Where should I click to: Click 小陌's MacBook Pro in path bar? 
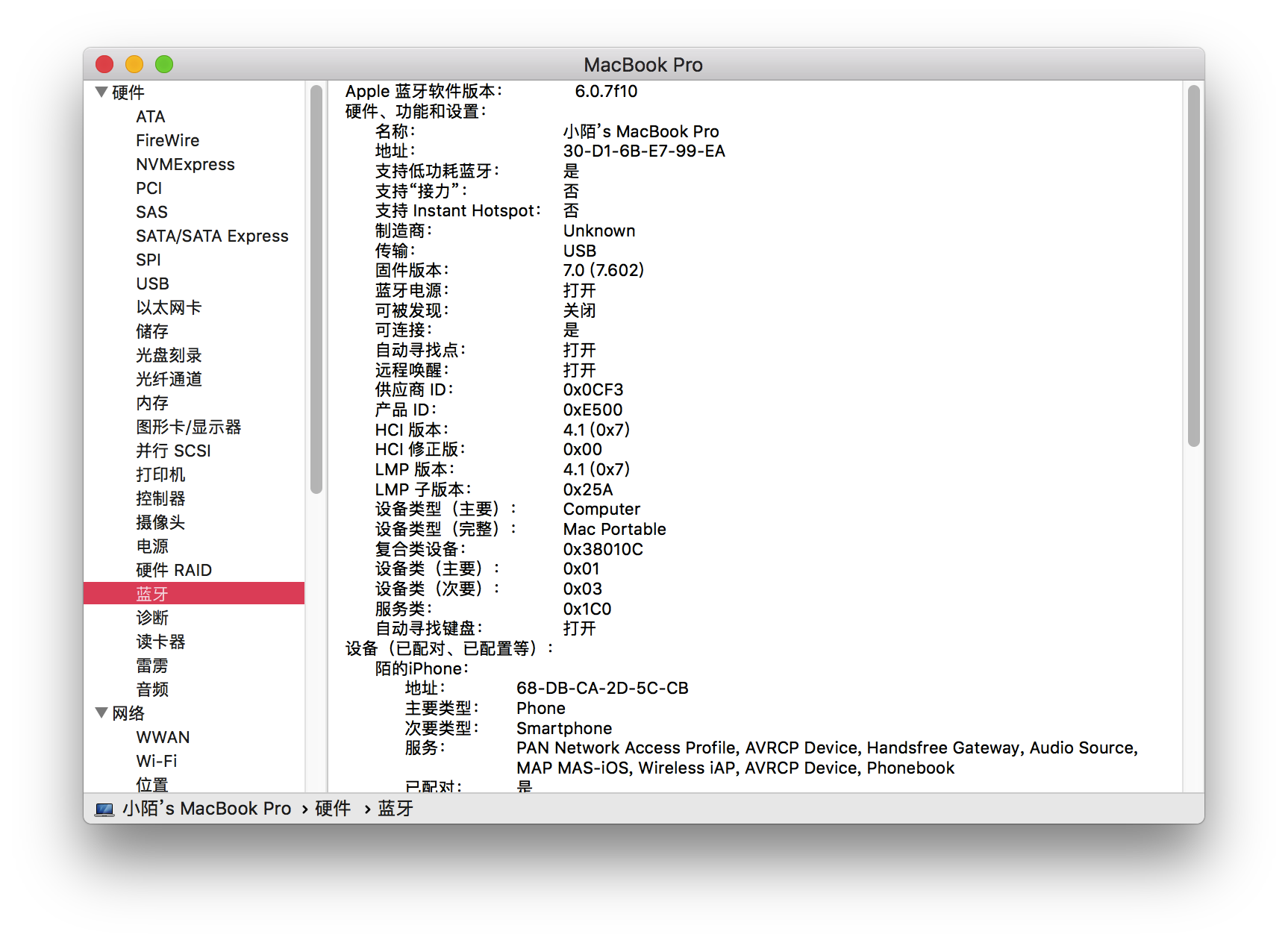click(x=207, y=809)
